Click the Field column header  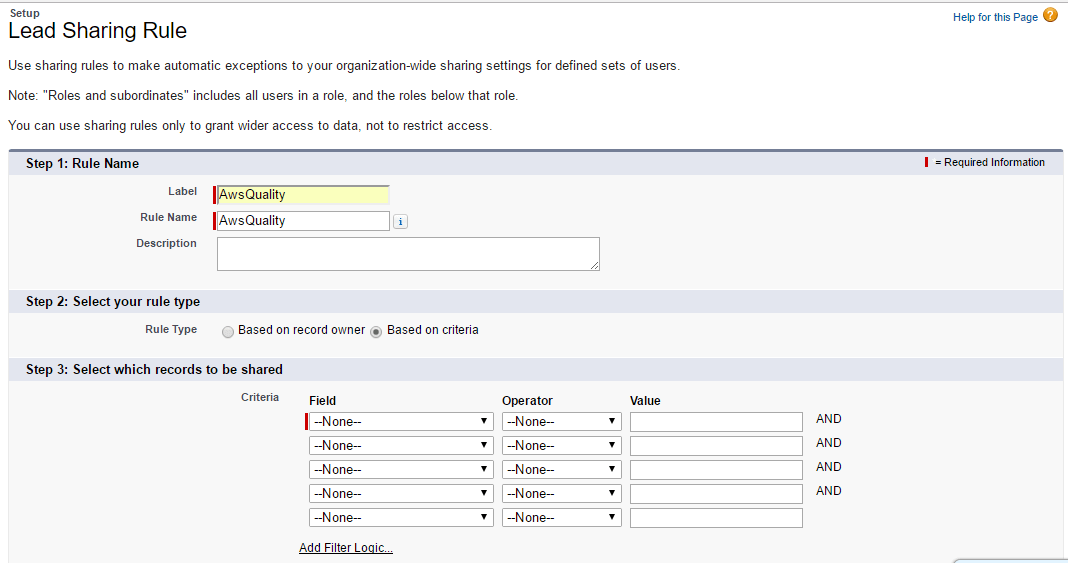coord(322,401)
